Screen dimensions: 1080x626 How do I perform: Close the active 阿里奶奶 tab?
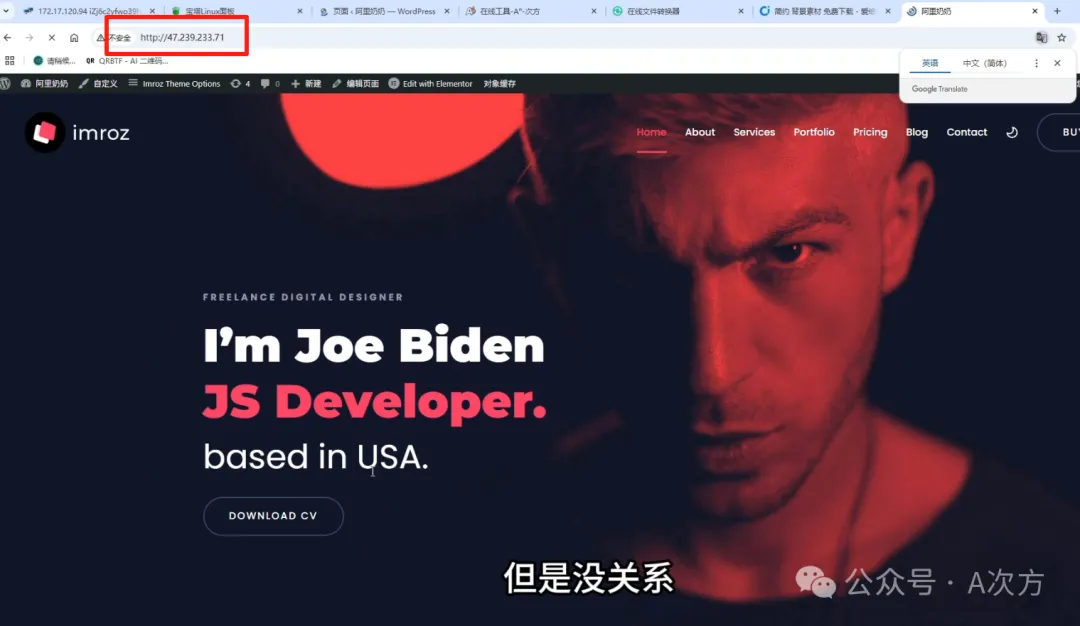point(1035,11)
